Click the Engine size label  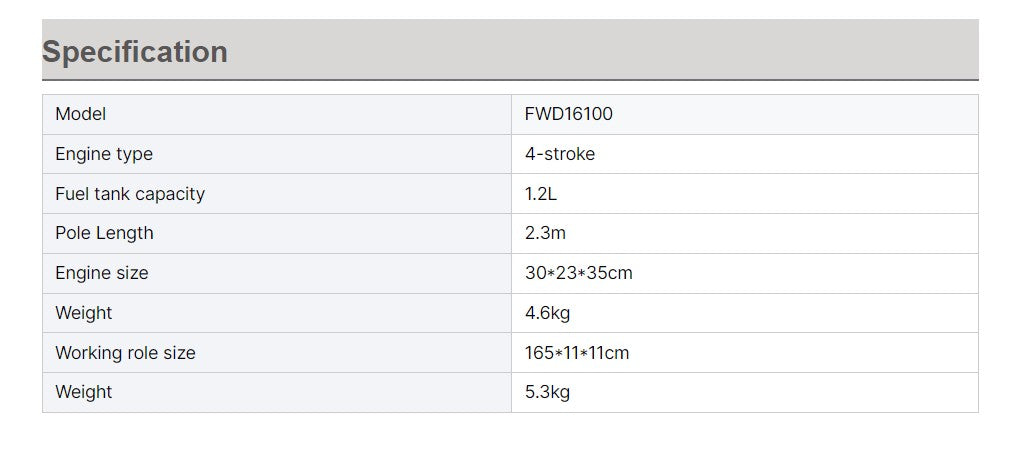tap(101, 273)
